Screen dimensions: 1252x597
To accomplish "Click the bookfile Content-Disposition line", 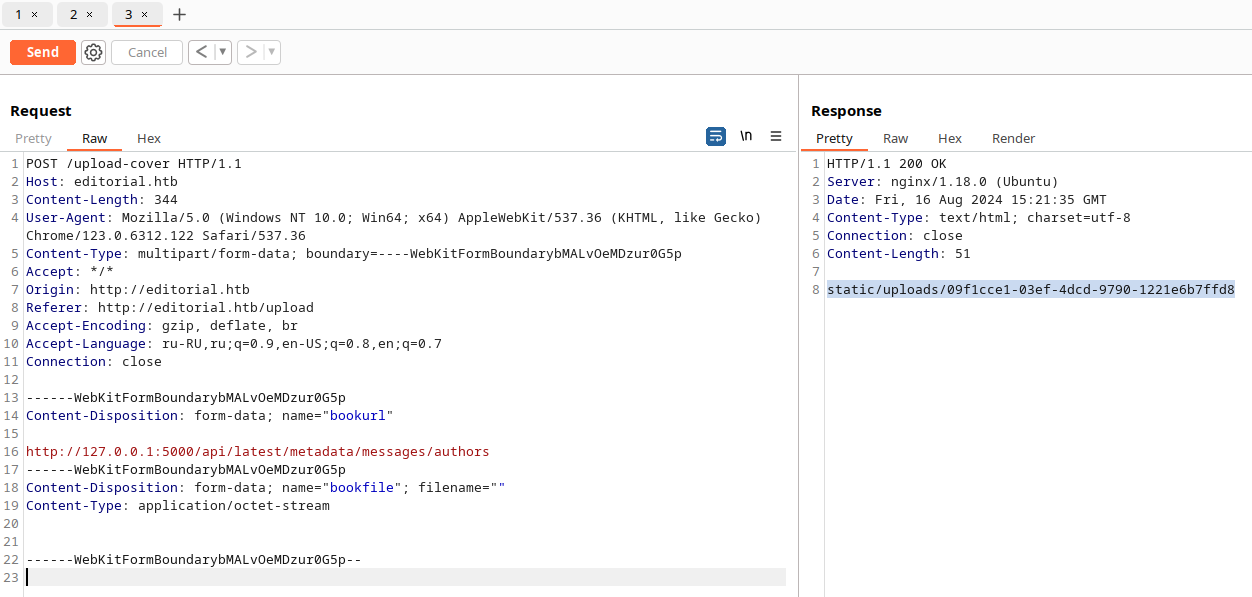I will [x=266, y=487].
